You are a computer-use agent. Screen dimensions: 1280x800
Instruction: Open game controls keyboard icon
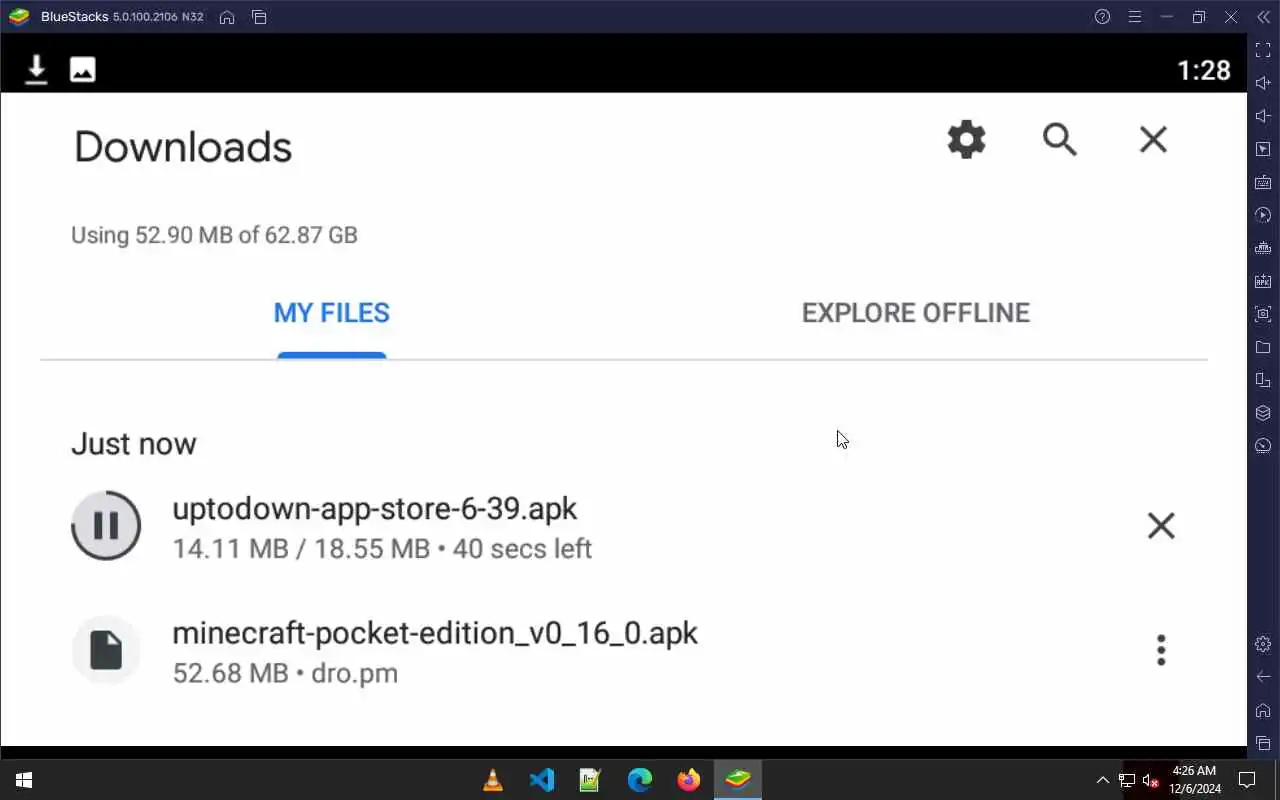pyautogui.click(x=1263, y=182)
